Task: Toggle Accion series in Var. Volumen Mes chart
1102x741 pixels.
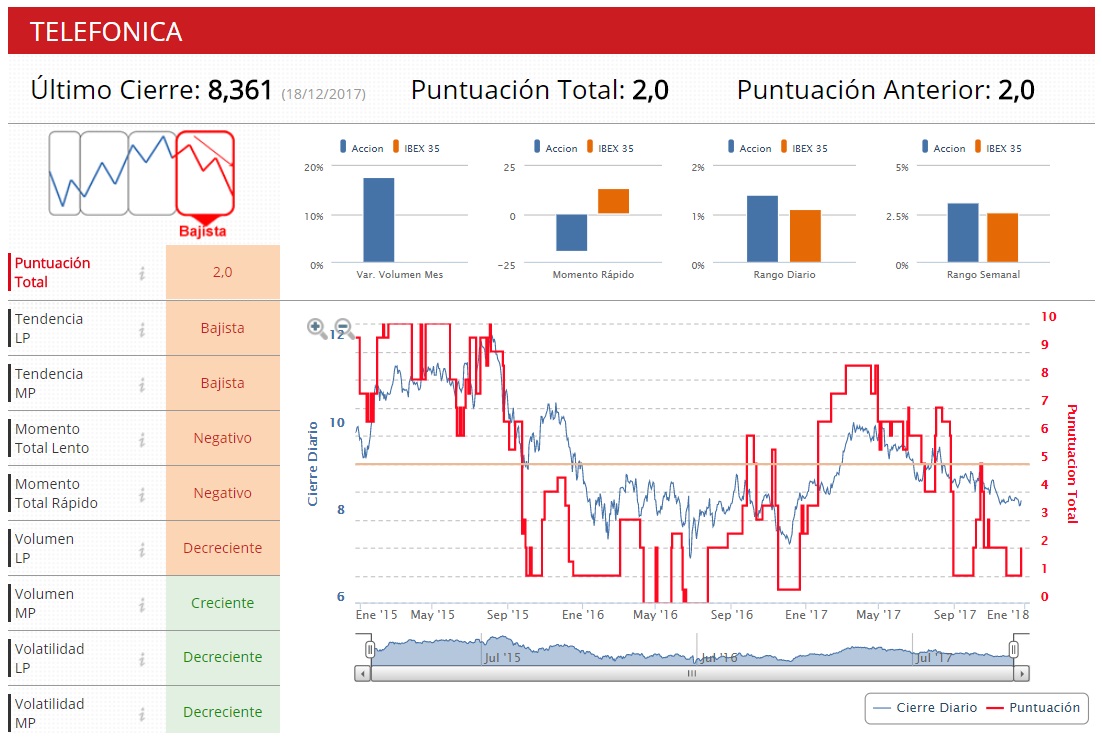Action: point(361,148)
